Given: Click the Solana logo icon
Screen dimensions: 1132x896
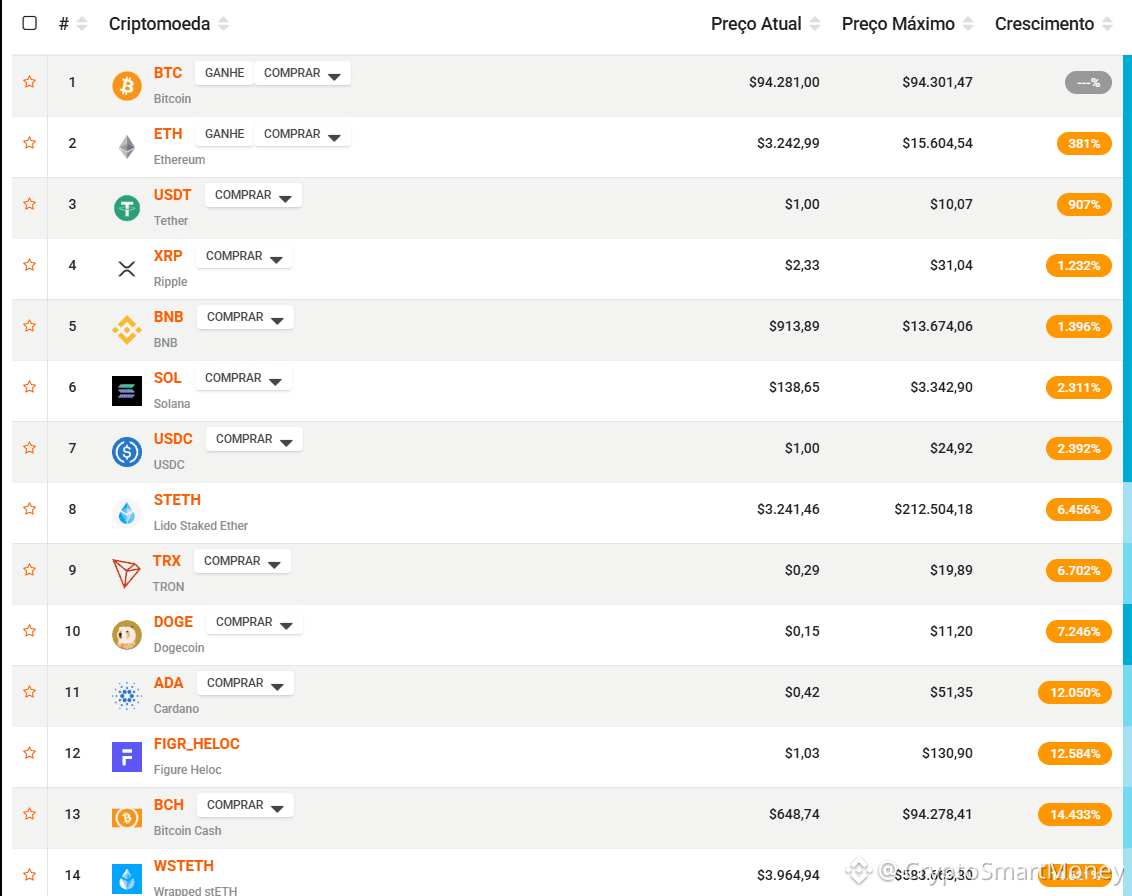Looking at the screenshot, I should [x=127, y=391].
